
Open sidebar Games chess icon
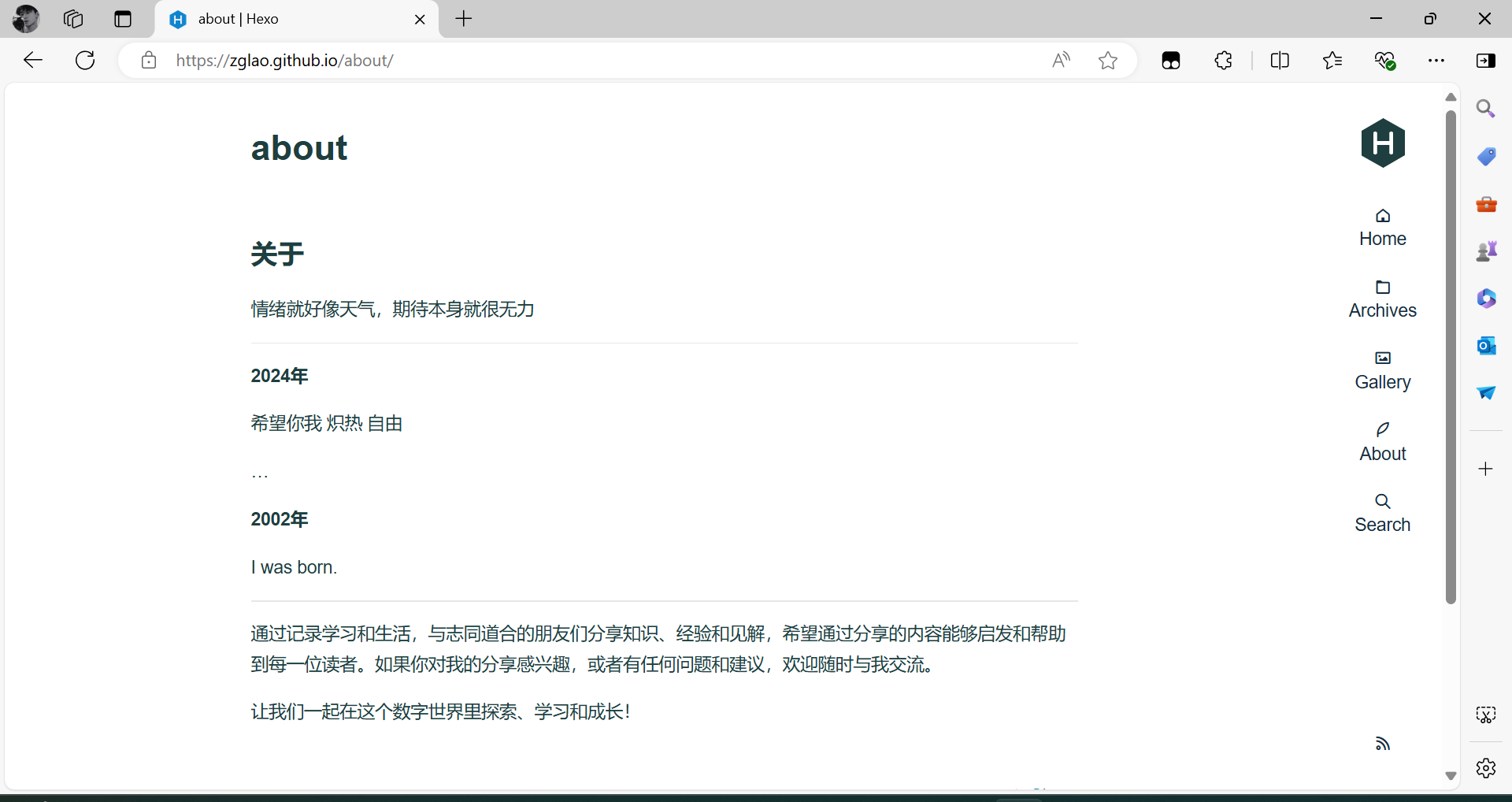[1486, 251]
